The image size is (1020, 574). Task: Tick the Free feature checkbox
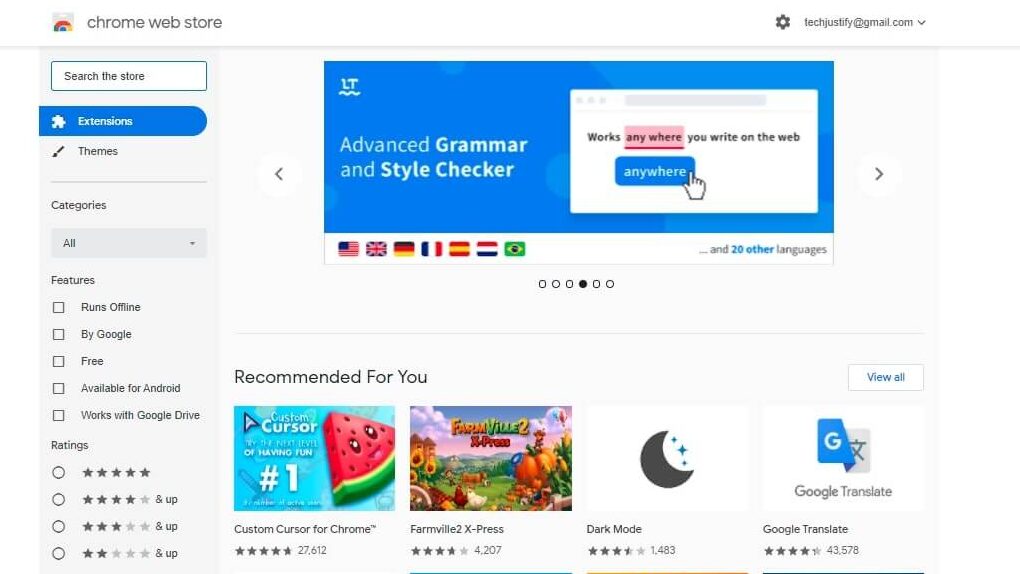(x=59, y=361)
